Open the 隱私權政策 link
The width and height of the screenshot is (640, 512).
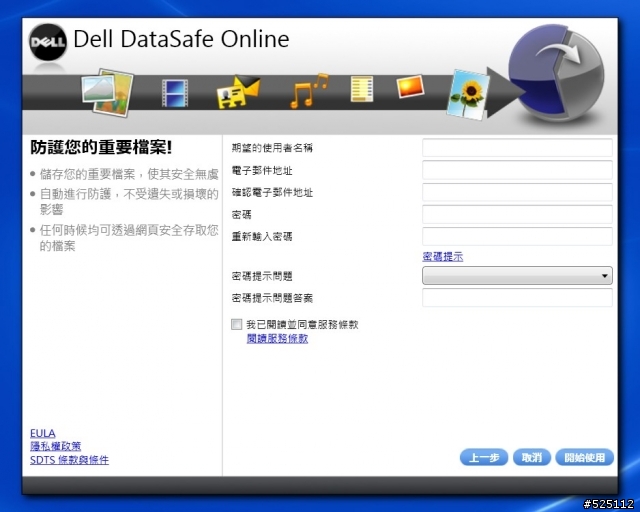56,446
